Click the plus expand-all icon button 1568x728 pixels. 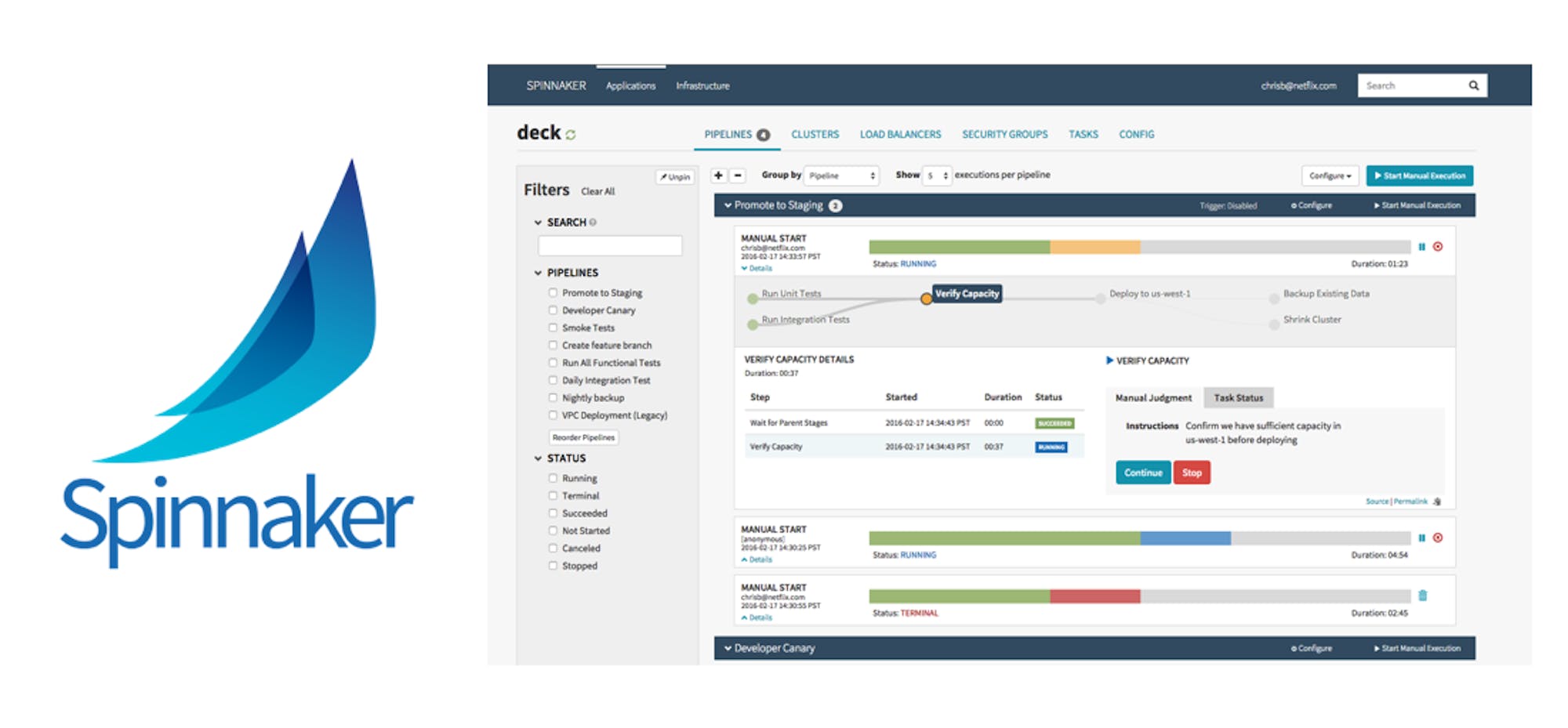click(x=718, y=176)
